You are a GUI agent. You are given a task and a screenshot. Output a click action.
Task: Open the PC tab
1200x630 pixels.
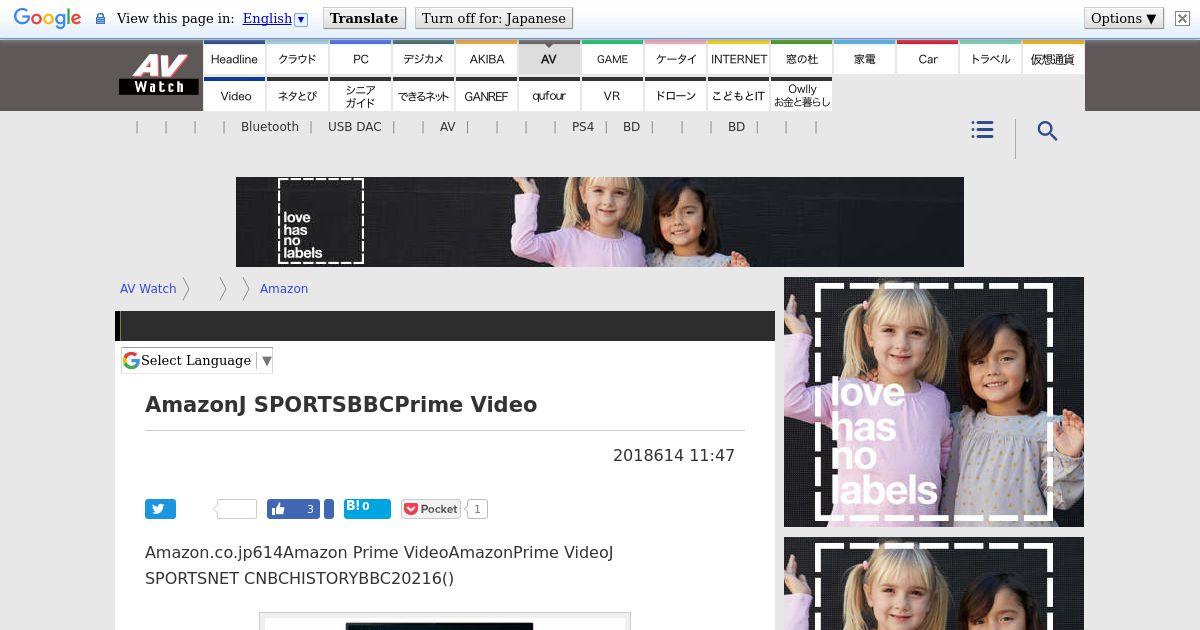(x=361, y=58)
